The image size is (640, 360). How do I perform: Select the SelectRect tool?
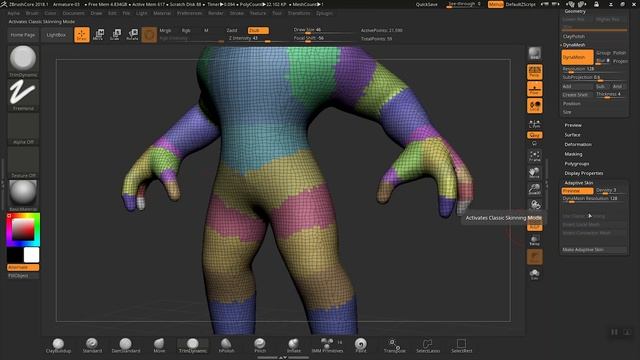[x=462, y=345]
